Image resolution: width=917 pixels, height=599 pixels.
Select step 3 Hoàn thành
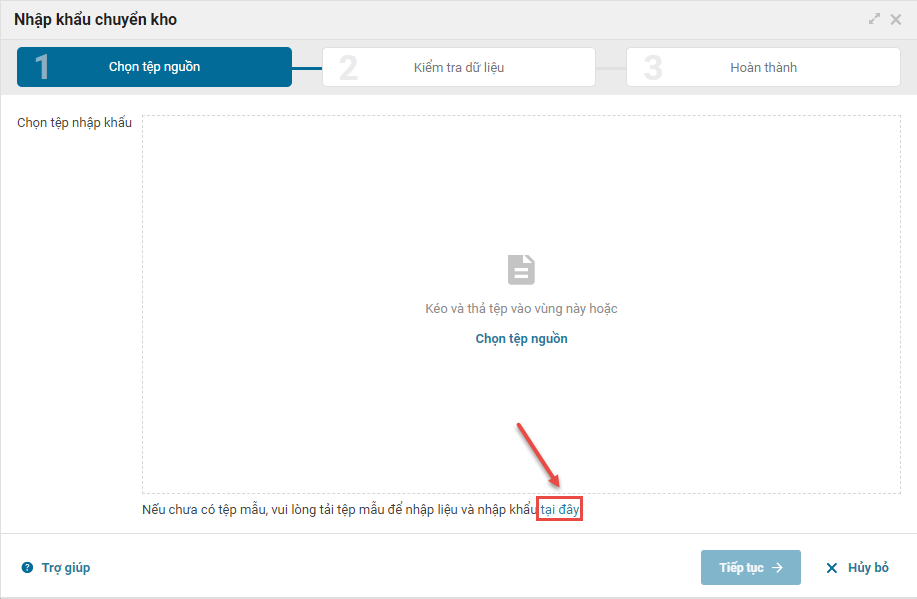pyautogui.click(x=763, y=67)
